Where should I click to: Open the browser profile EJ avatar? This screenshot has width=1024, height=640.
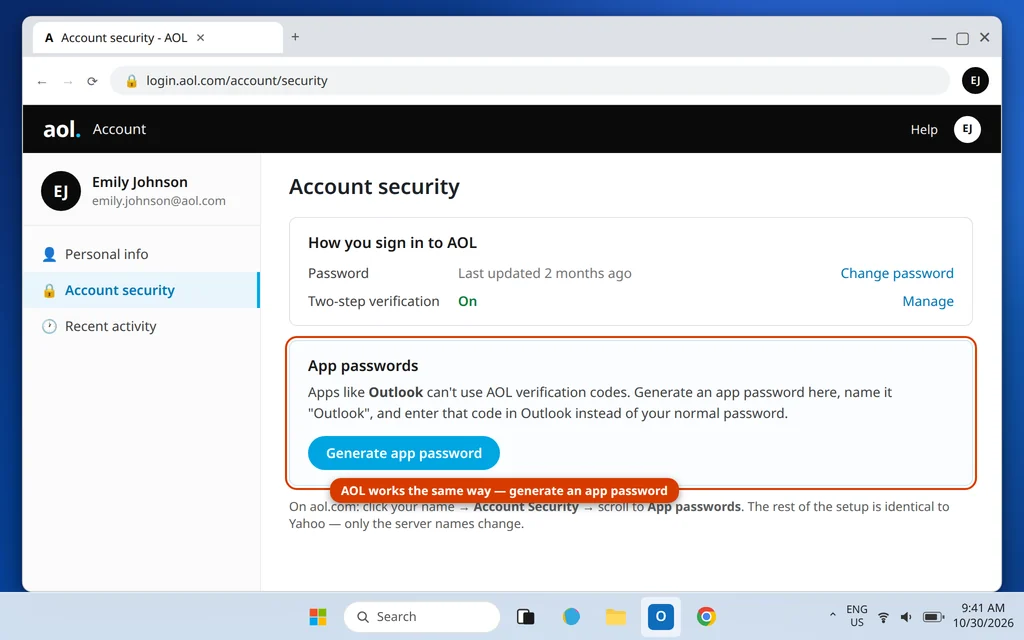point(975,80)
